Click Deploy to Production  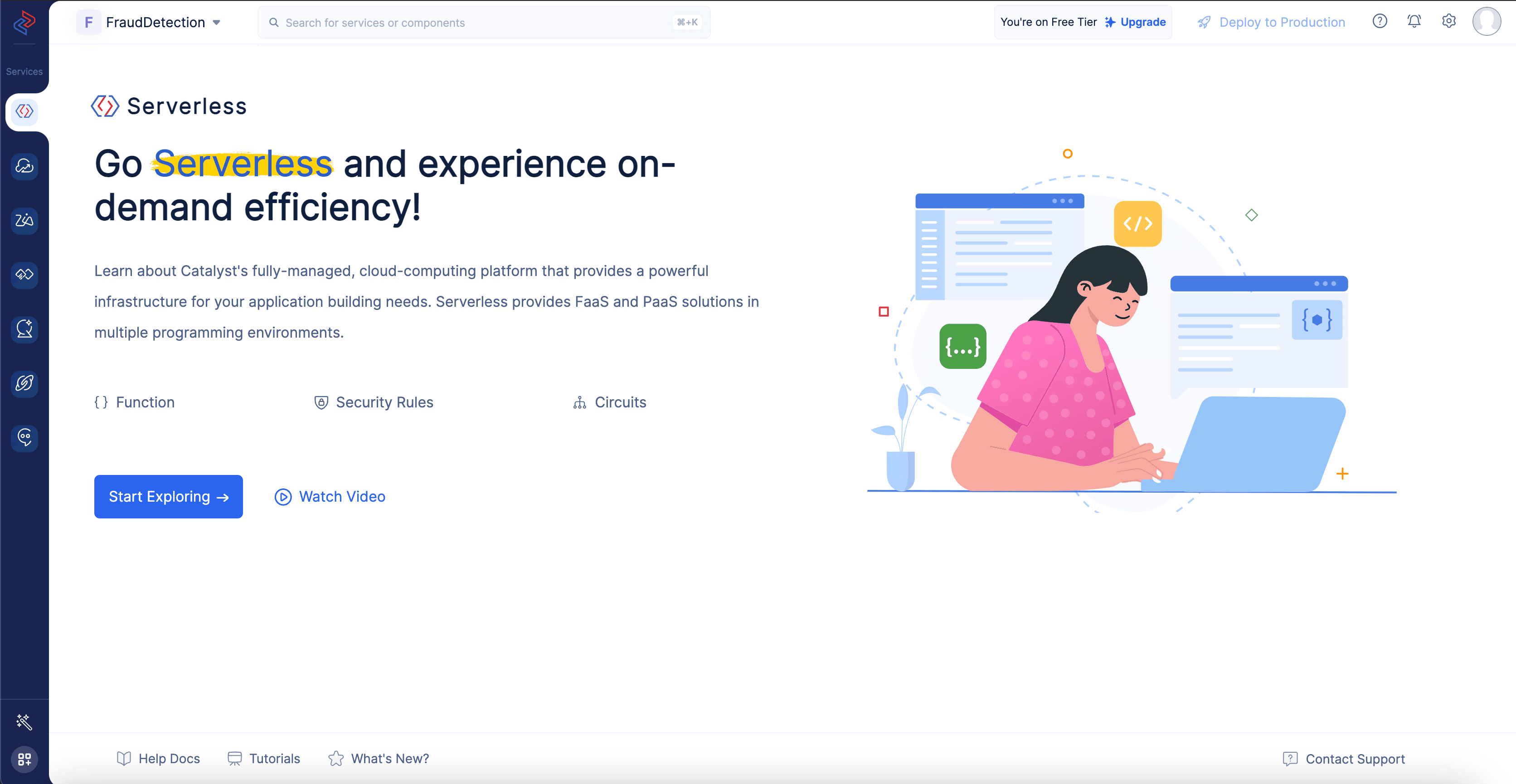coord(1271,22)
